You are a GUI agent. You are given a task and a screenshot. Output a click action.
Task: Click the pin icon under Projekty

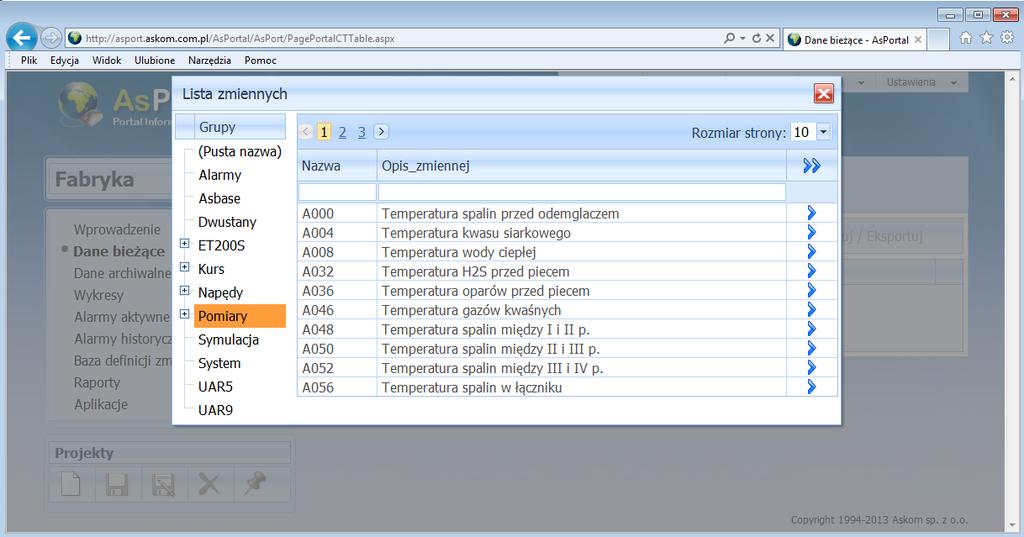coord(255,485)
